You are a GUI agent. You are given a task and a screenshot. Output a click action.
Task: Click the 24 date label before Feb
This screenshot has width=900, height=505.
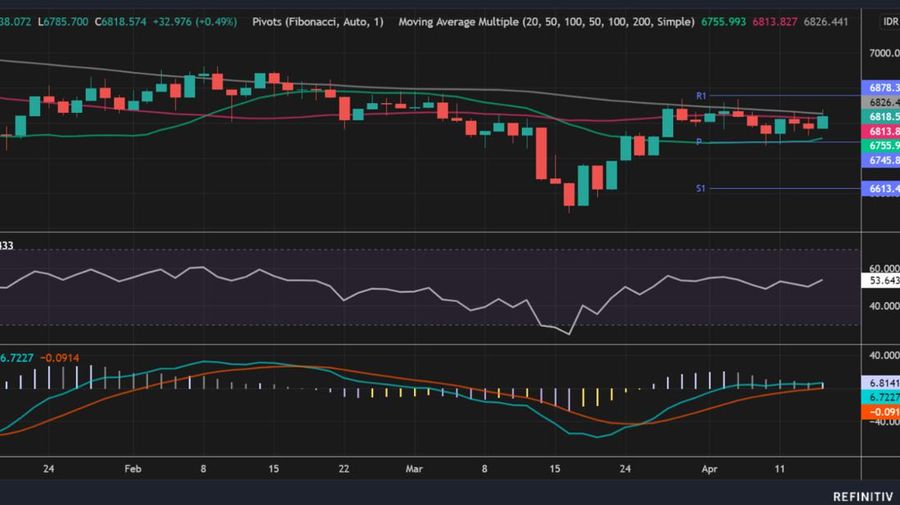tap(49, 469)
